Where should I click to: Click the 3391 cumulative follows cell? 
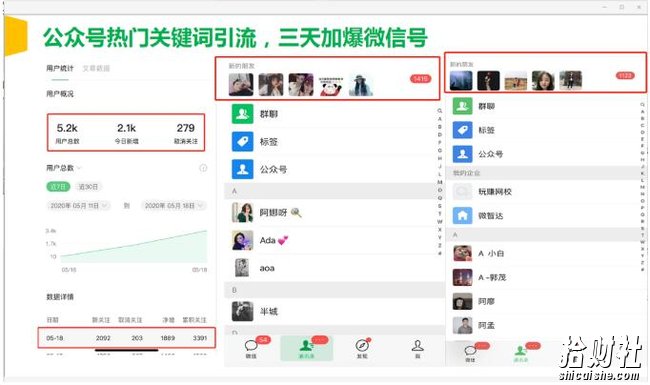[200, 338]
